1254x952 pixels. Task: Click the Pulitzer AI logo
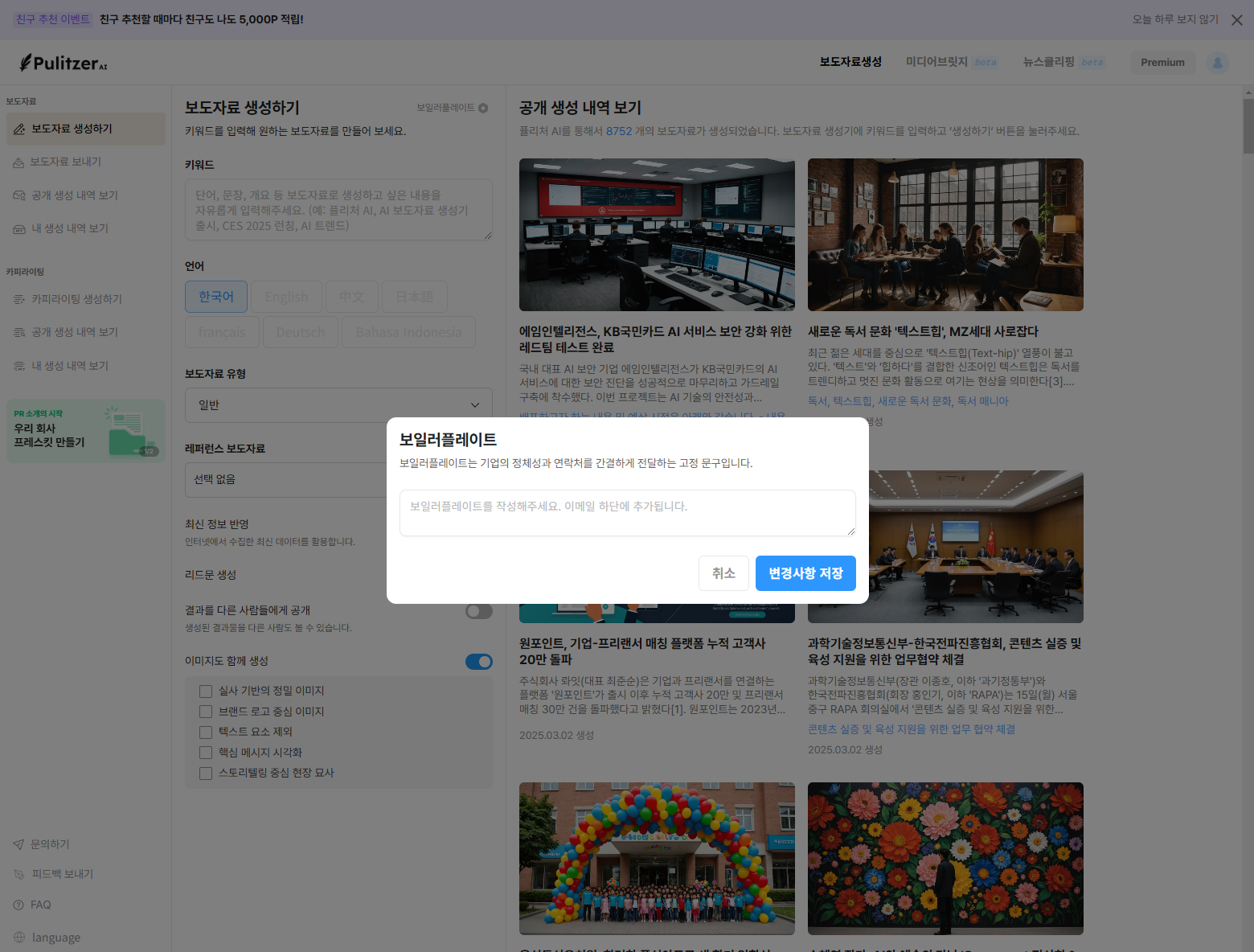coord(64,63)
